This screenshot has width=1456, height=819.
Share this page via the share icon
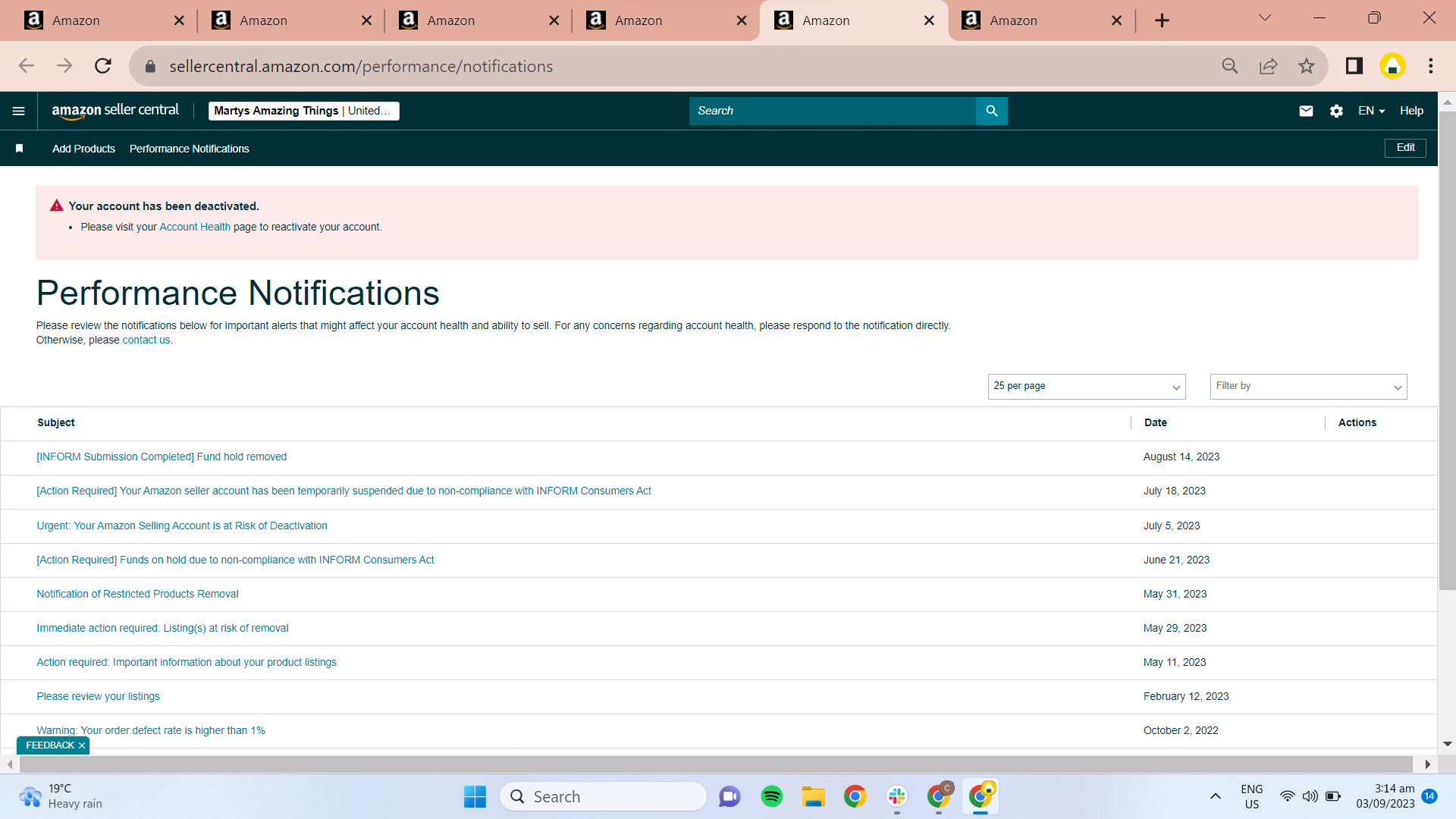pos(1268,66)
